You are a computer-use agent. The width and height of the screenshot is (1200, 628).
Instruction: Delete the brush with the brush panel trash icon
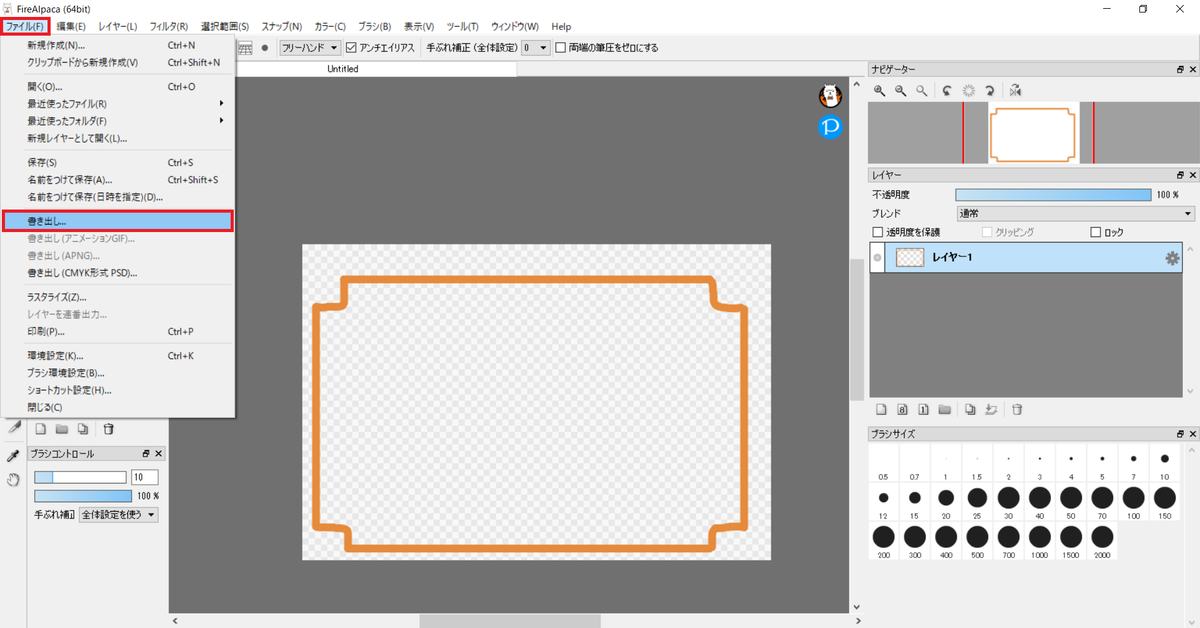click(x=108, y=429)
